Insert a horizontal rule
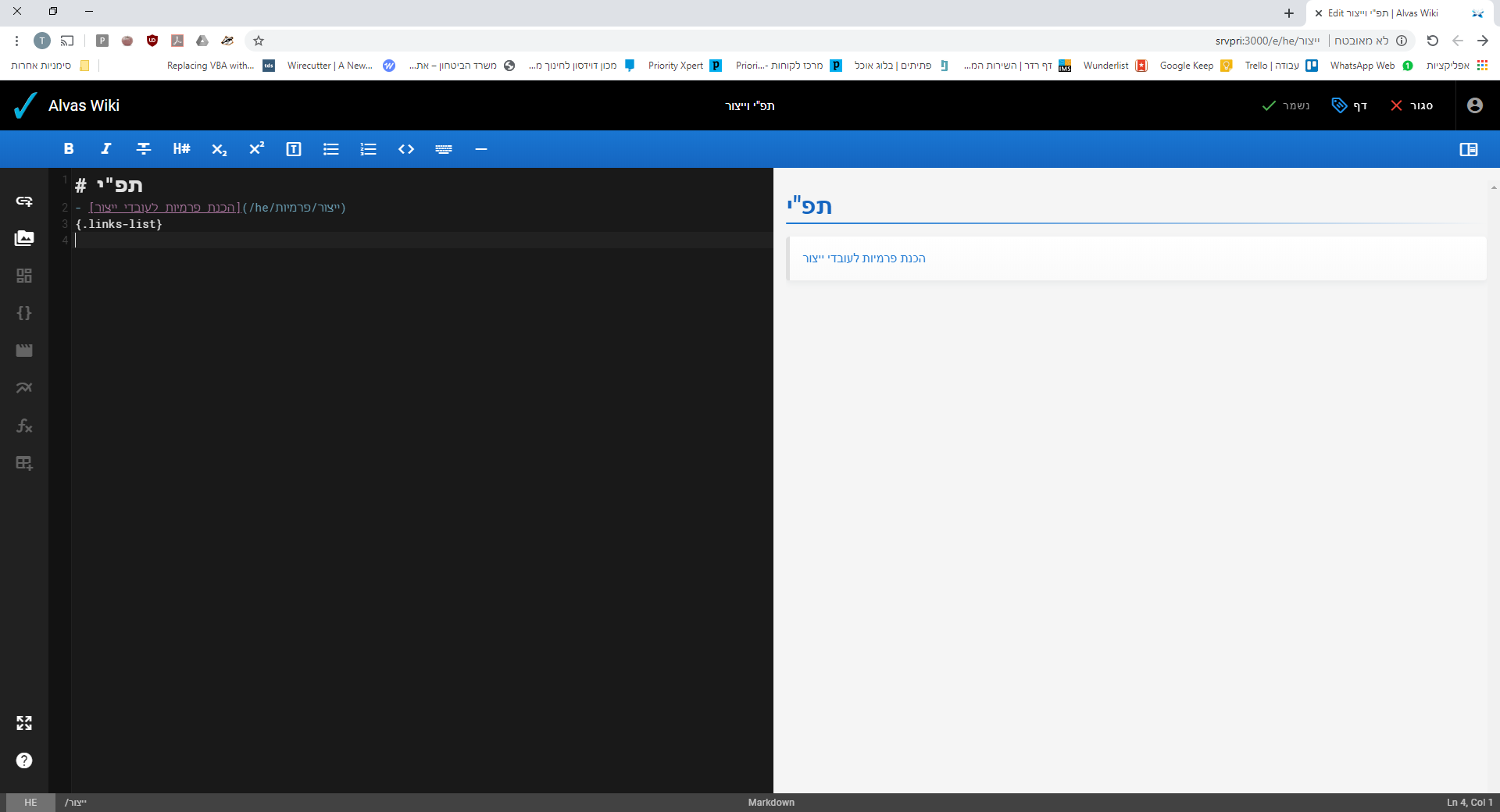The height and width of the screenshot is (812, 1500). coord(481,149)
